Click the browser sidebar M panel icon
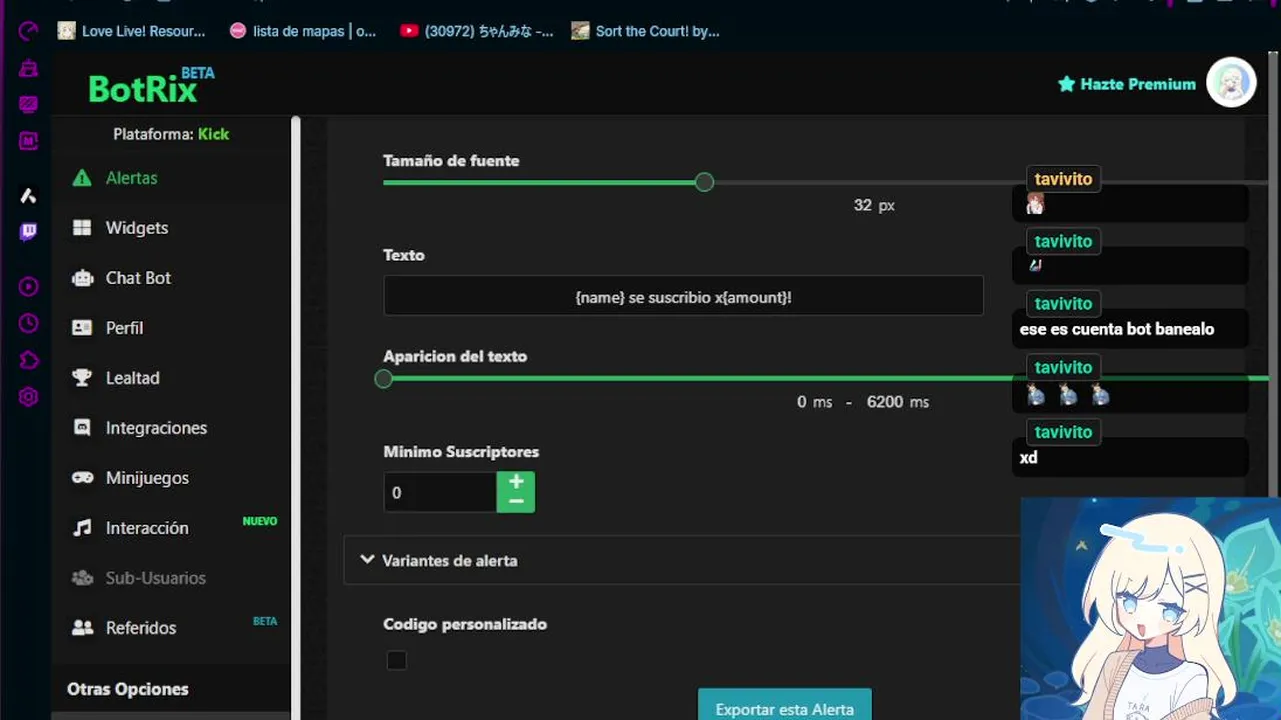1281x720 pixels. 28,142
